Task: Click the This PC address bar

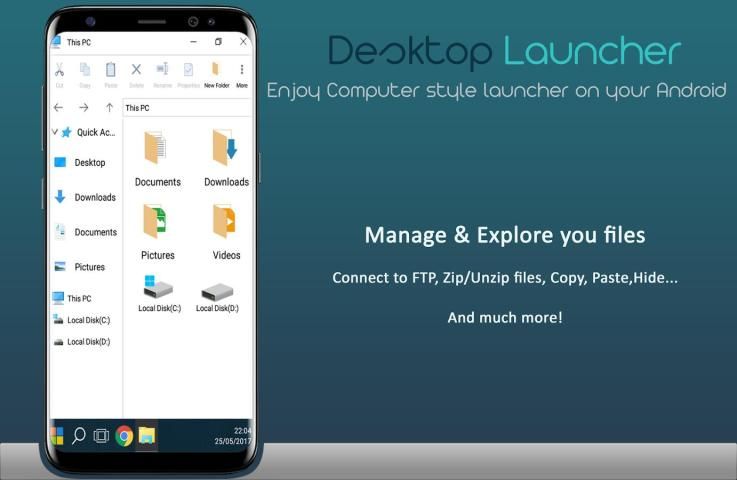Action: click(185, 107)
